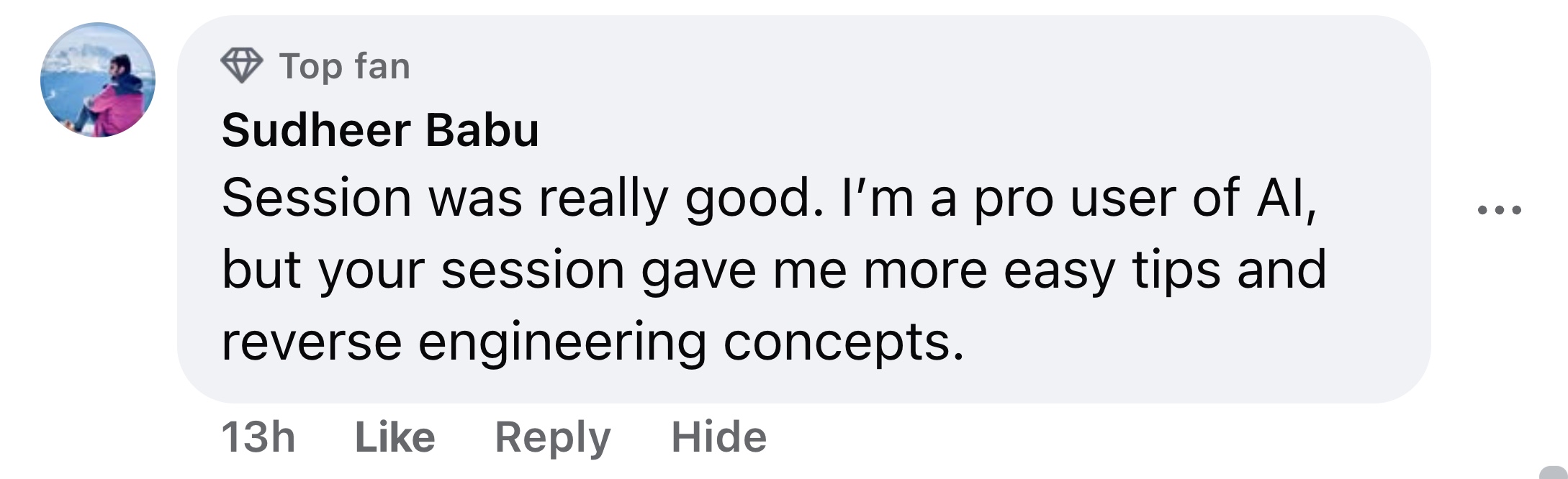The height and width of the screenshot is (479, 1568).
Task: Click the 13h comment timestamp
Action: (258, 437)
